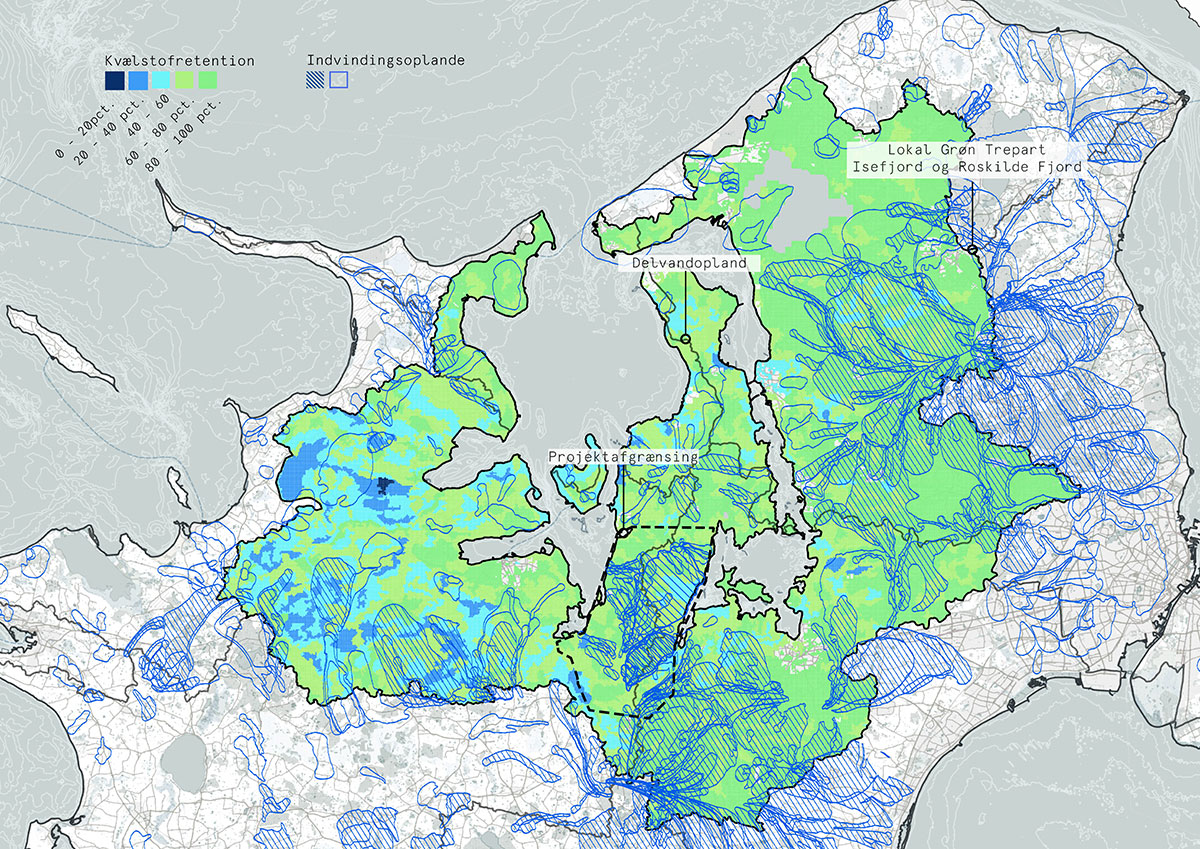The width and height of the screenshot is (1200, 849).
Task: Select the Projektafgrænsing map label
Action: 622,455
